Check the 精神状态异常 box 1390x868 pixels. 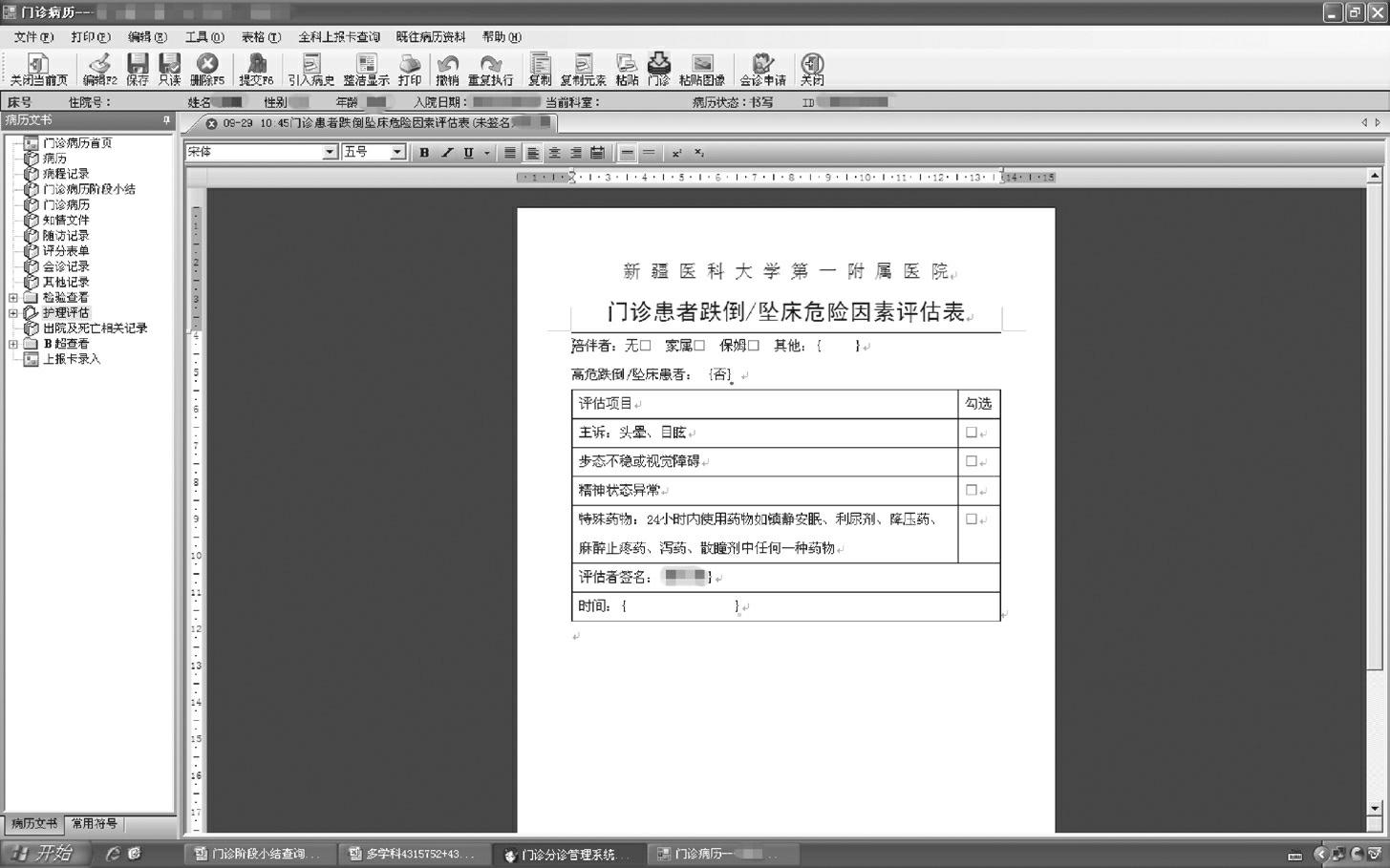[972, 490]
